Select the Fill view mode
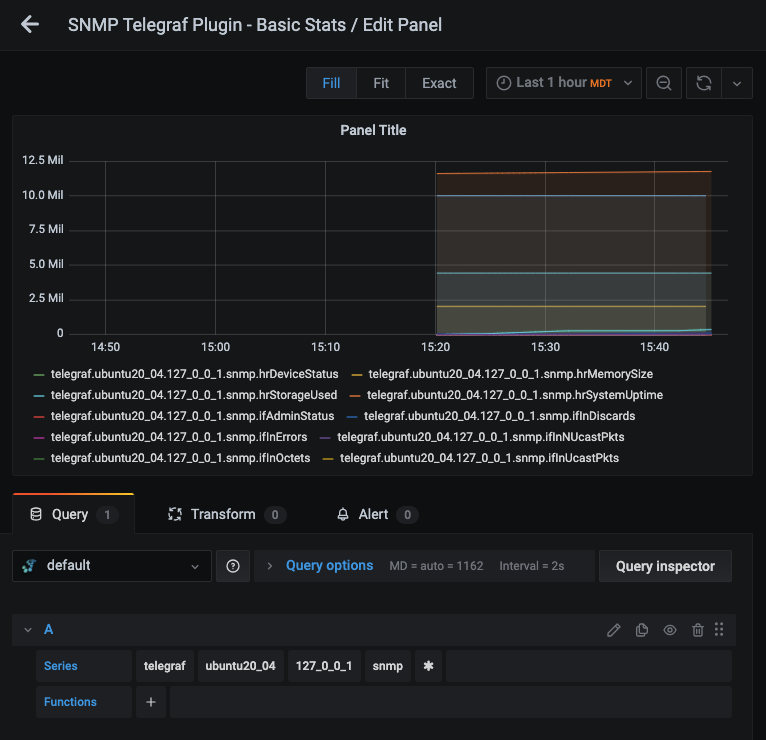This screenshot has height=740, width=766. (x=331, y=83)
